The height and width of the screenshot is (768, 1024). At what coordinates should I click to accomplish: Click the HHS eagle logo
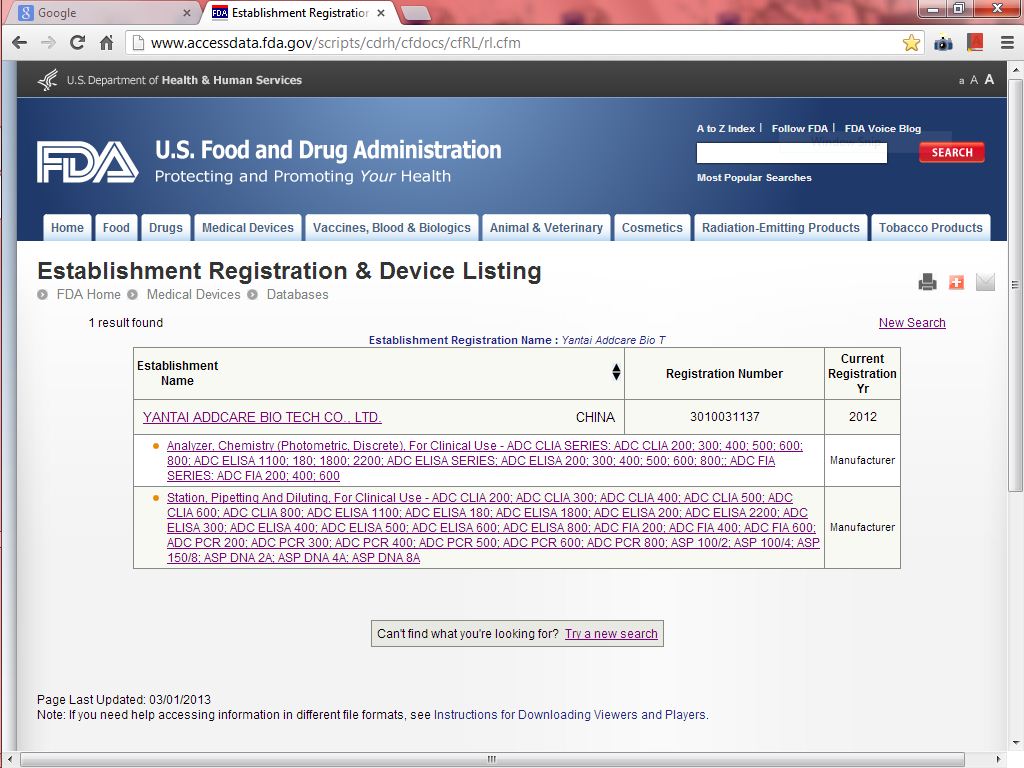[48, 80]
